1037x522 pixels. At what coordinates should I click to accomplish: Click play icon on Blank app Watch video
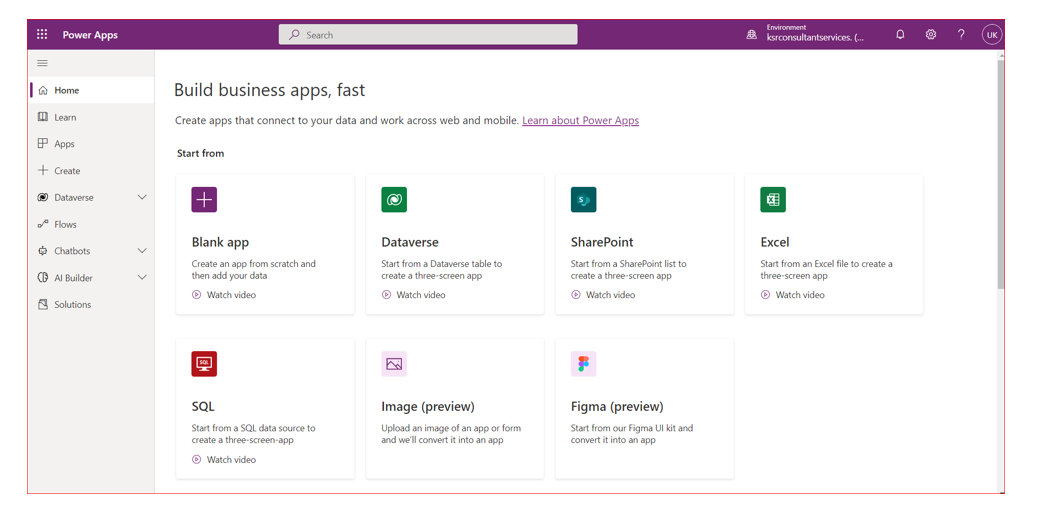[x=196, y=294]
